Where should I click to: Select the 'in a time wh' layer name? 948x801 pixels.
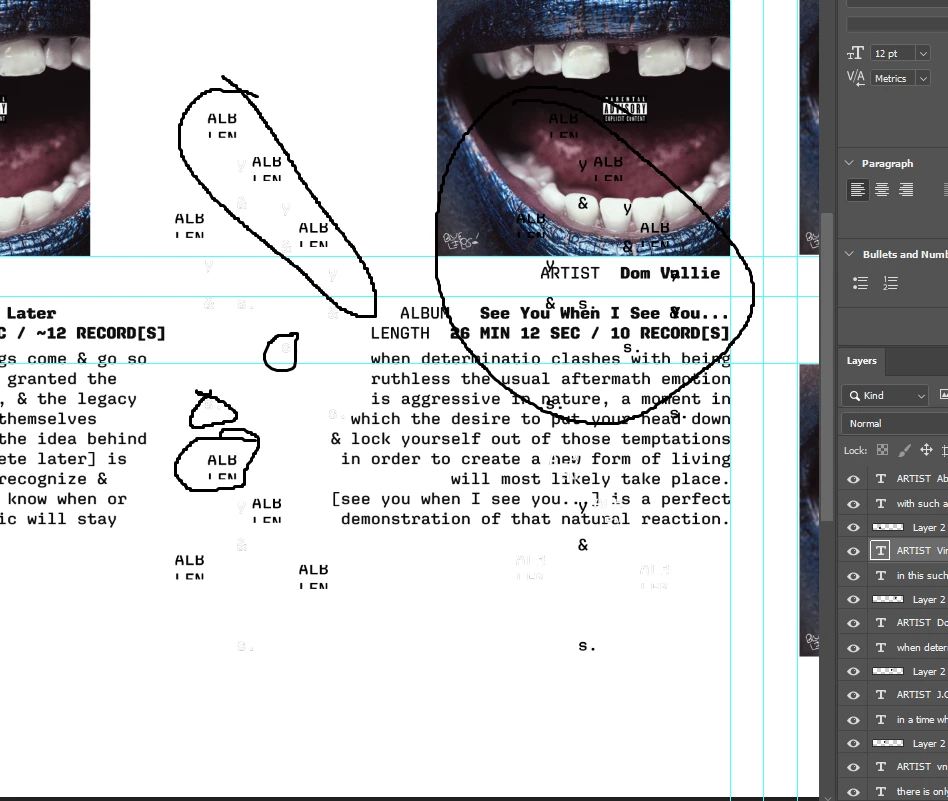pyautogui.click(x=921, y=719)
